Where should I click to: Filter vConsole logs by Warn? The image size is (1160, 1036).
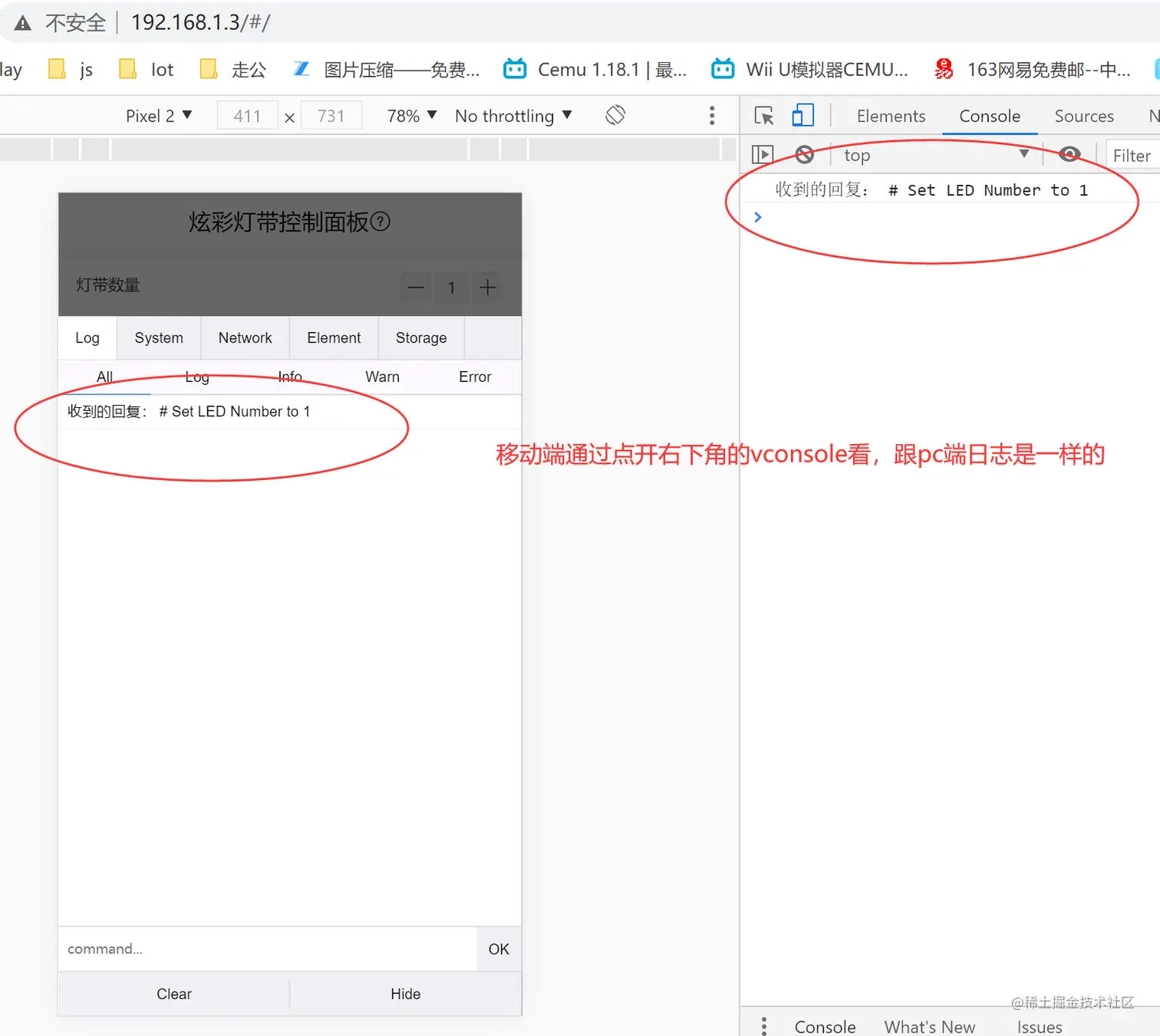[x=382, y=377]
